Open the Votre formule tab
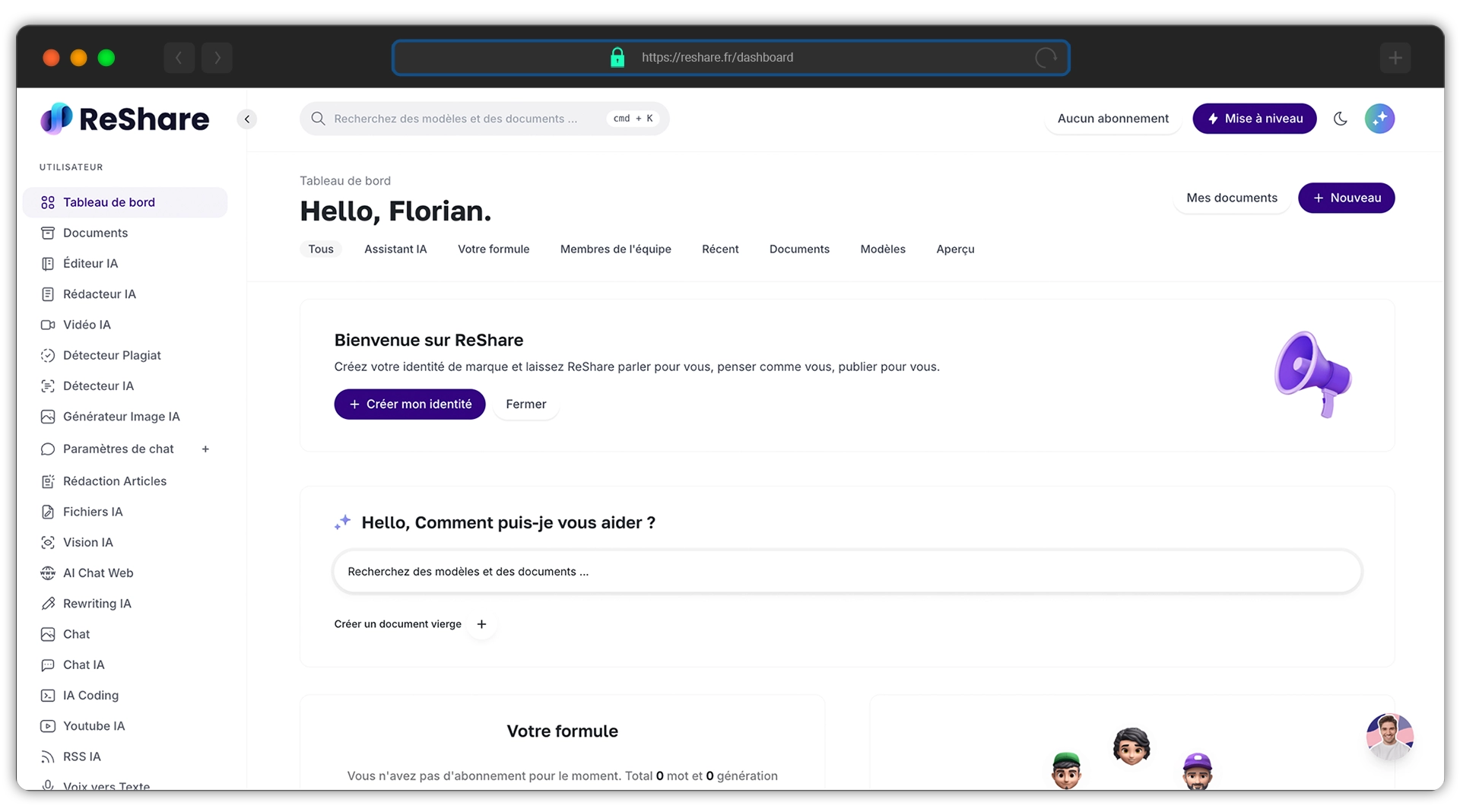Image resolution: width=1460 pixels, height=812 pixels. click(x=494, y=249)
